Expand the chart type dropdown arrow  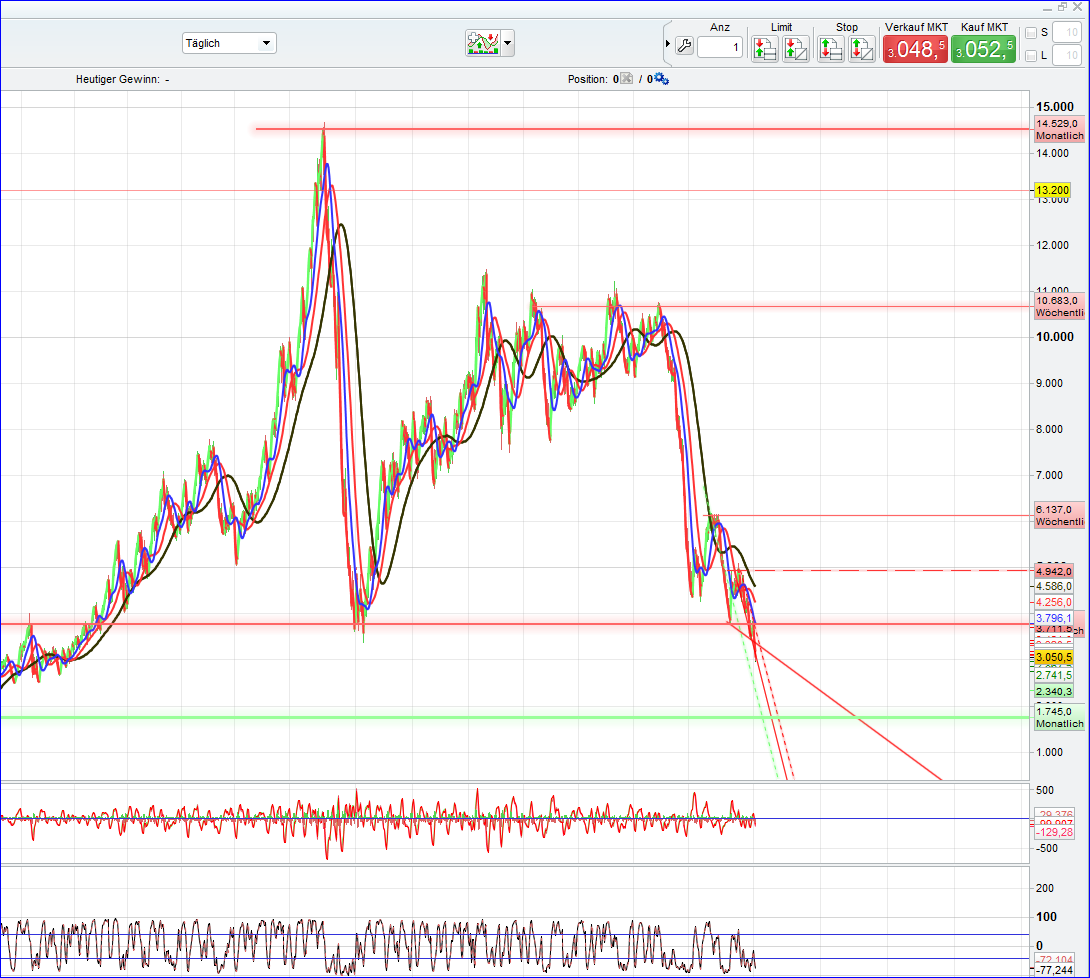point(505,42)
